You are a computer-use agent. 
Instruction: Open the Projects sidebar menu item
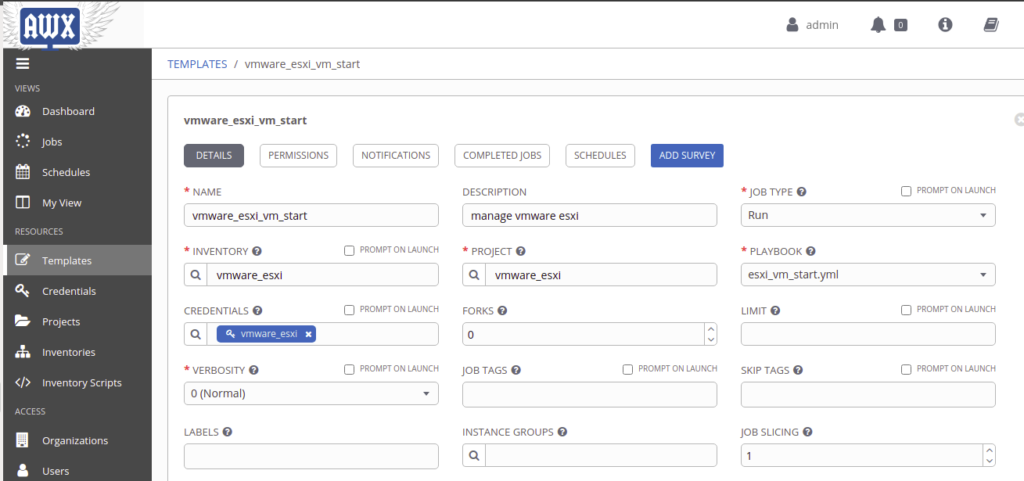pos(76,321)
